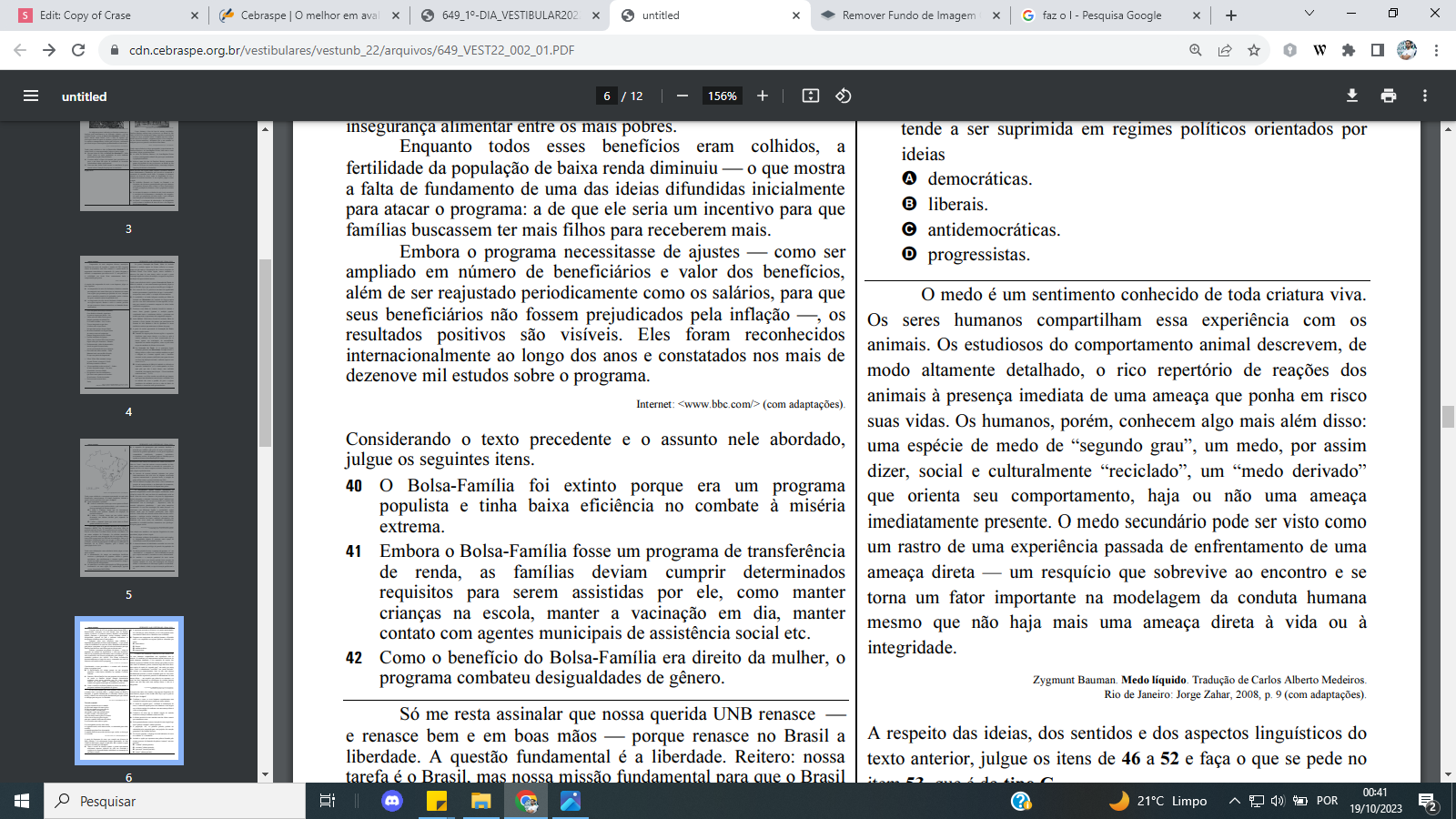The height and width of the screenshot is (819, 1456).
Task: Open Chrome from the taskbar
Action: [527, 801]
